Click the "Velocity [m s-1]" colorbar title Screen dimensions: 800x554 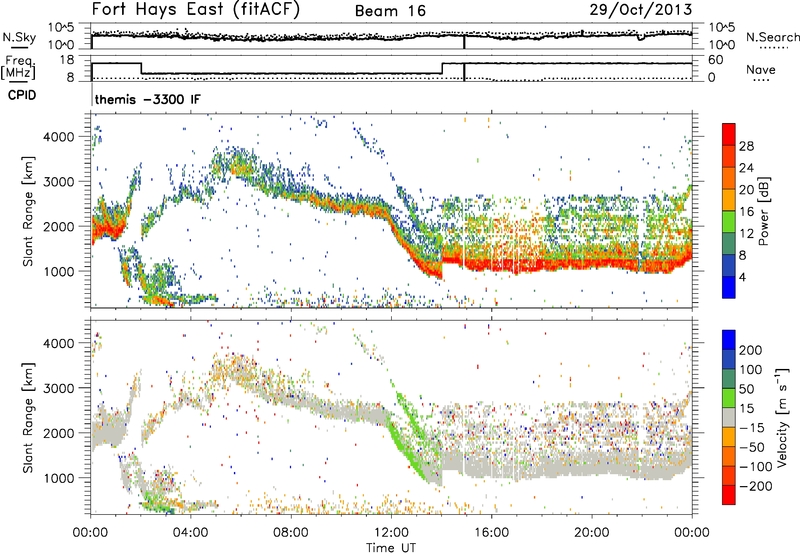782,417
